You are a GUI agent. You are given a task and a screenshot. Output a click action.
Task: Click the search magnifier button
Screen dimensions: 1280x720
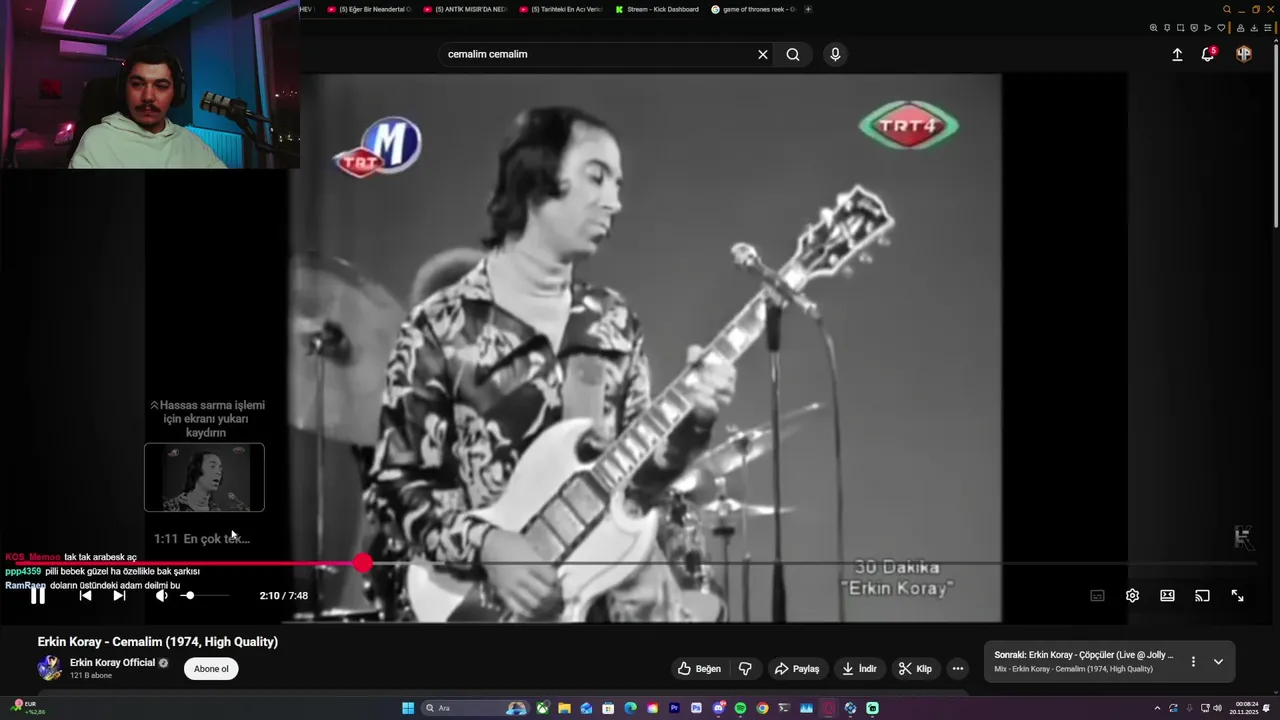coord(793,55)
